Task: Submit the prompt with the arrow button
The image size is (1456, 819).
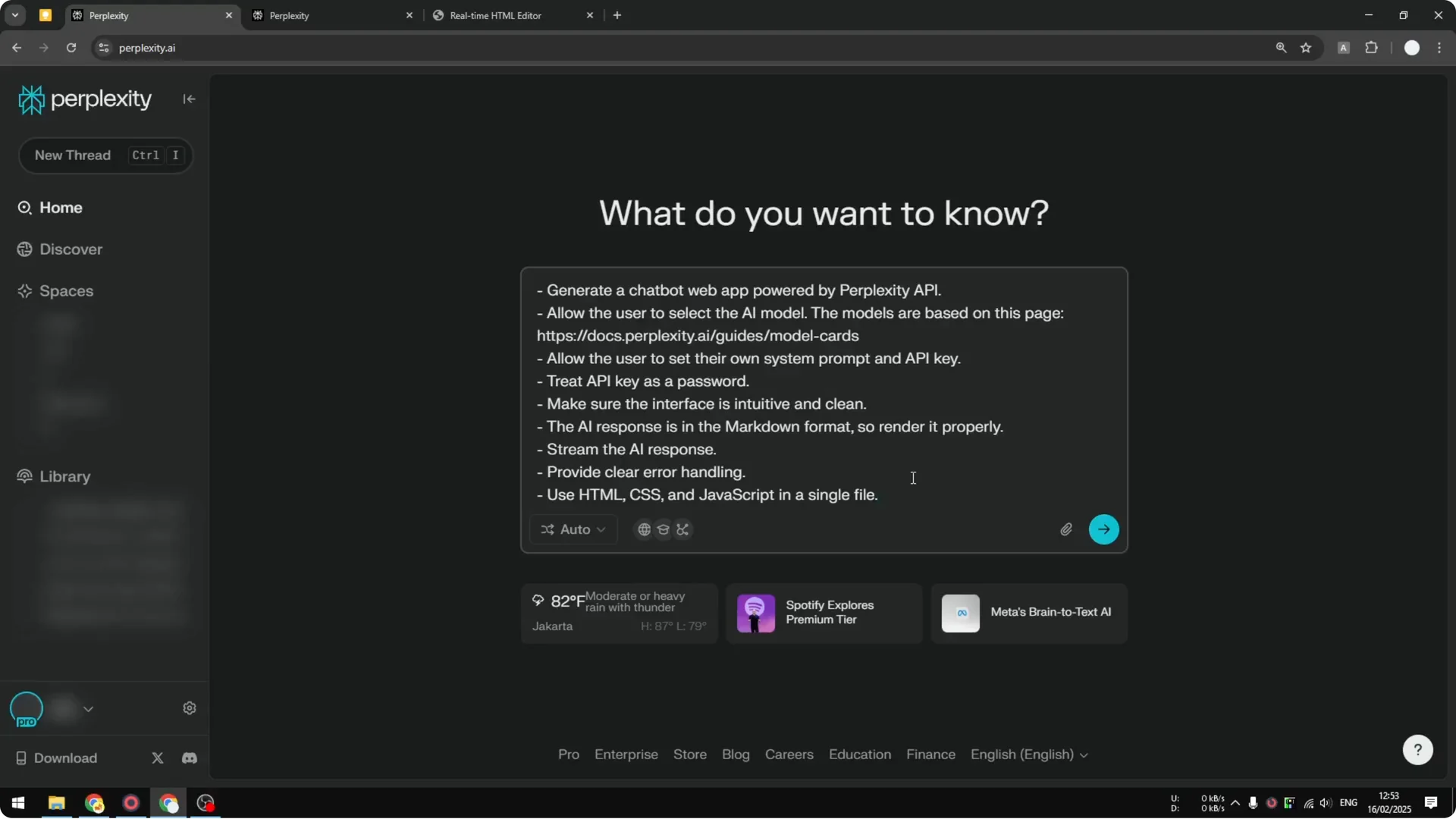Action: (1103, 529)
